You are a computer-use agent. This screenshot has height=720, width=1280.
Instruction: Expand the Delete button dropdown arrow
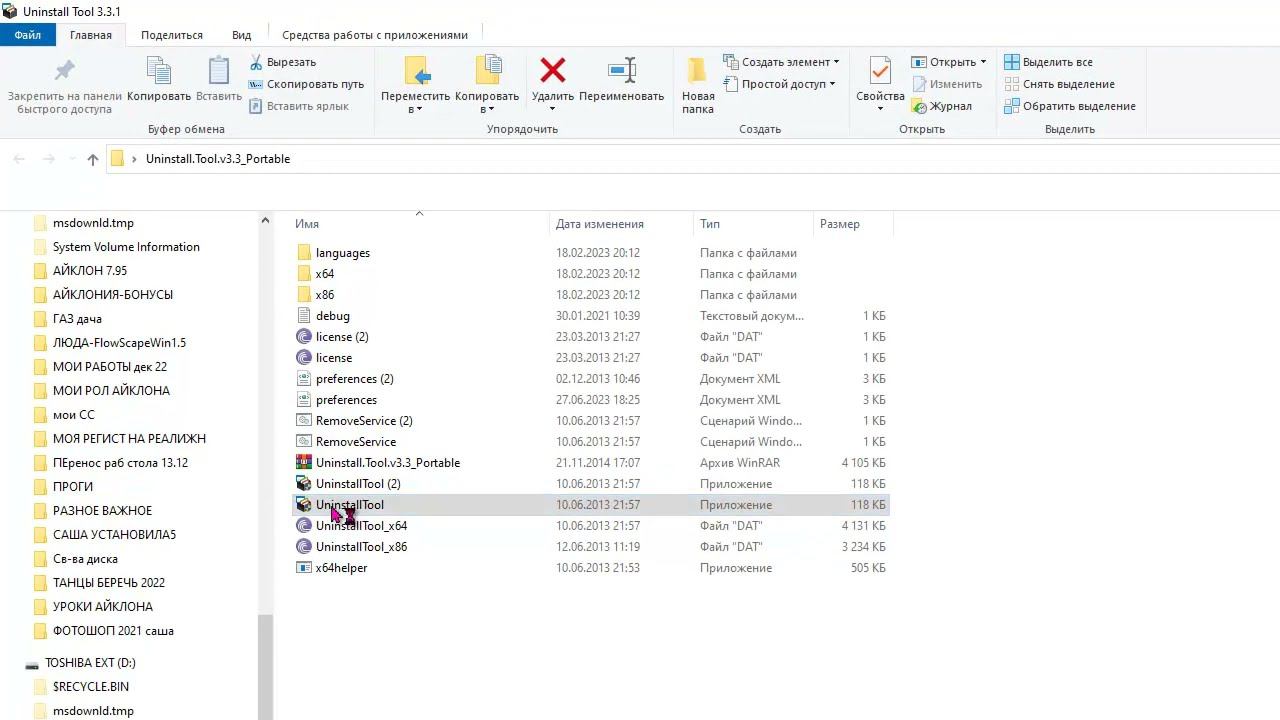coord(552,109)
